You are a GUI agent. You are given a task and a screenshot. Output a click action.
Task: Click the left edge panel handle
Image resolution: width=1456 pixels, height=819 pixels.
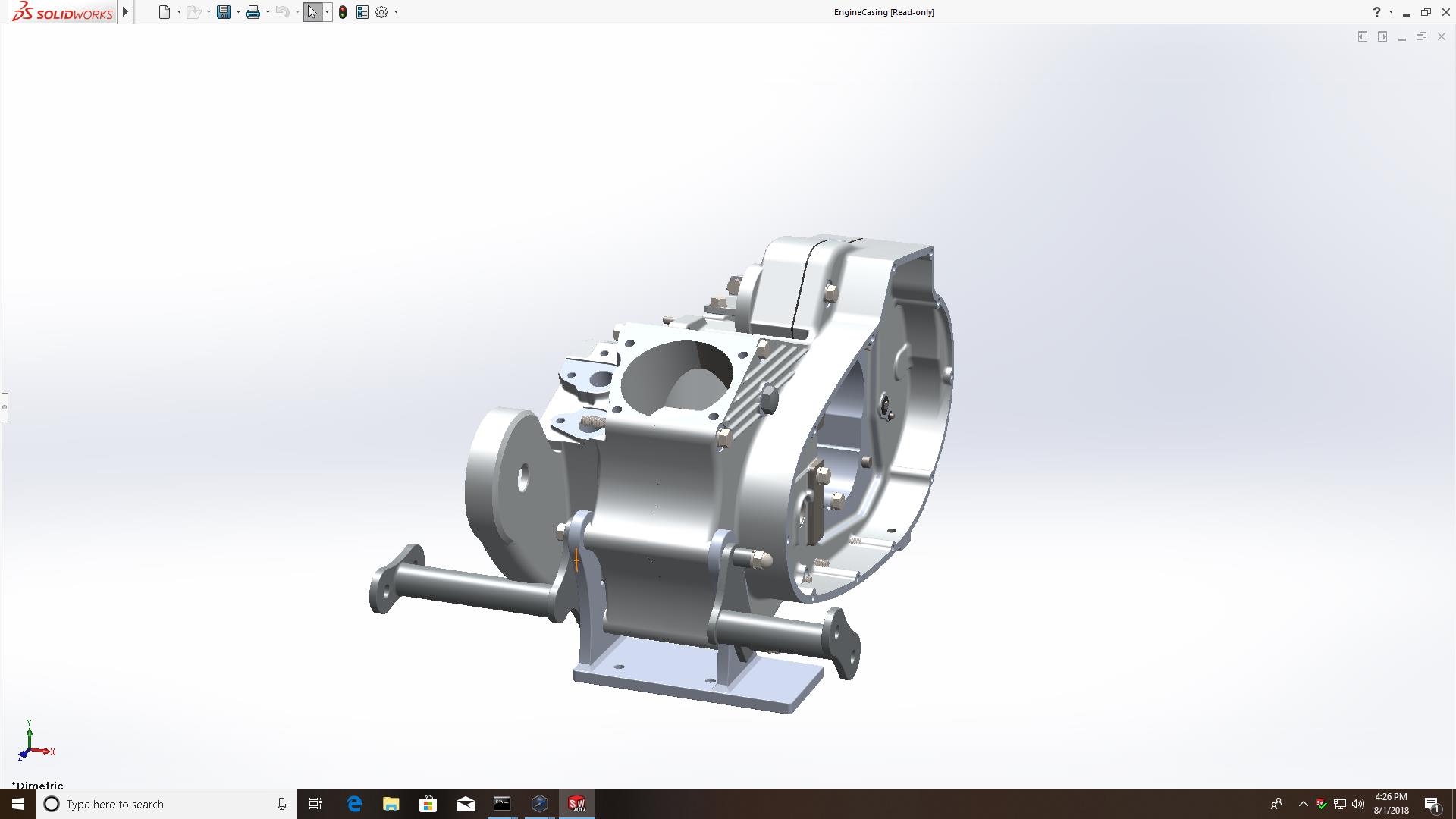(4, 407)
